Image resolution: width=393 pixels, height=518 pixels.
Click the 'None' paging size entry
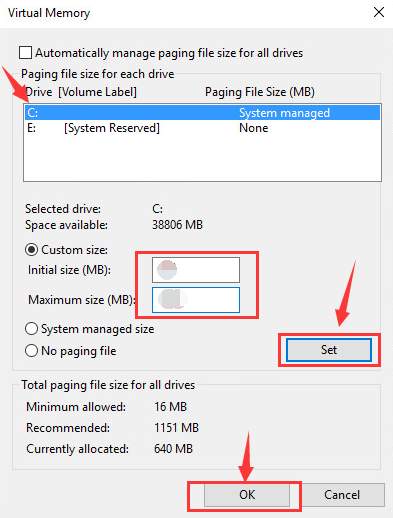[x=254, y=128]
